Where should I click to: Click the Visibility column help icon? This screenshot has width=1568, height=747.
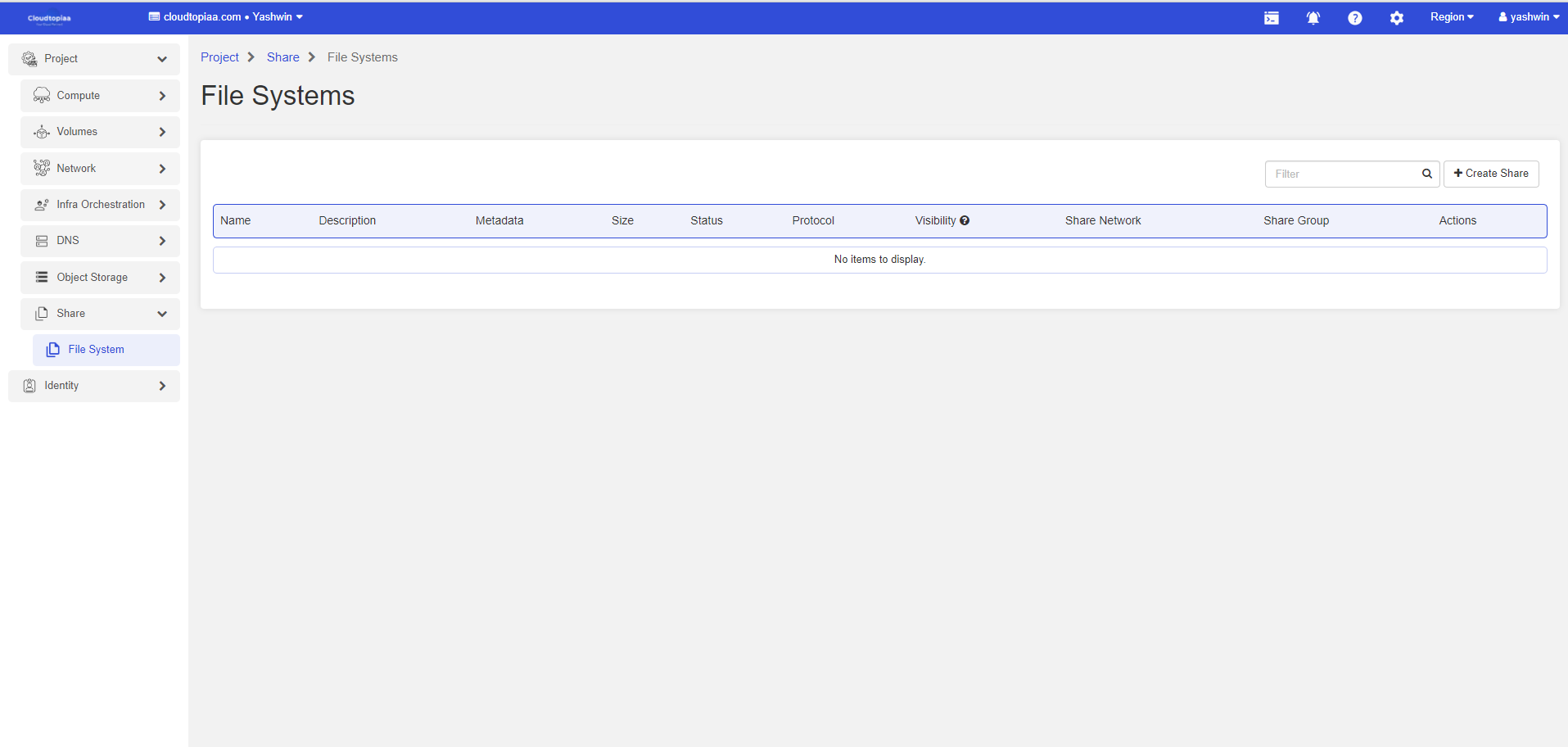pos(965,220)
